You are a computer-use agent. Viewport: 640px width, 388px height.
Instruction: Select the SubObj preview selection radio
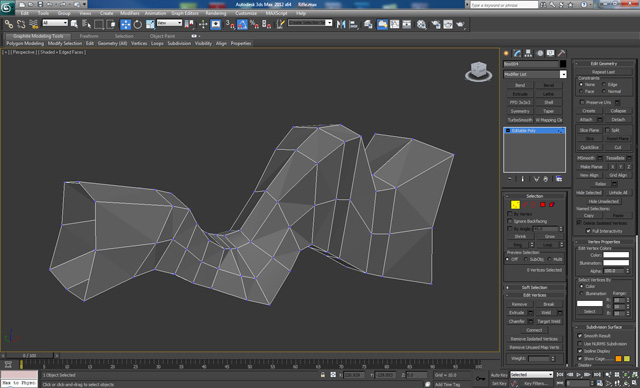pos(525,259)
